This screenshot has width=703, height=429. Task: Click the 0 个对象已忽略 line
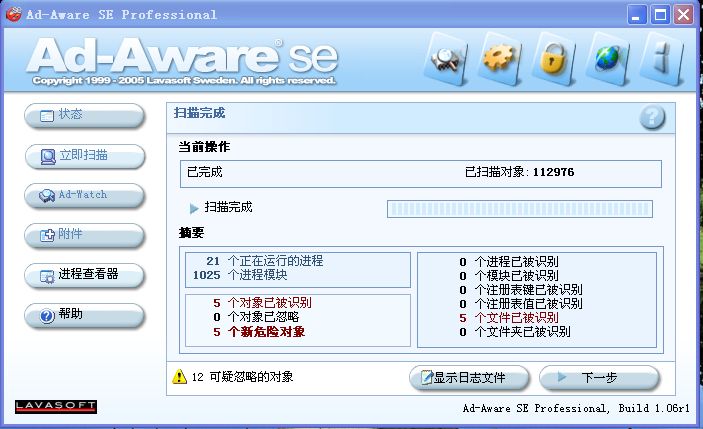pyautogui.click(x=256, y=317)
